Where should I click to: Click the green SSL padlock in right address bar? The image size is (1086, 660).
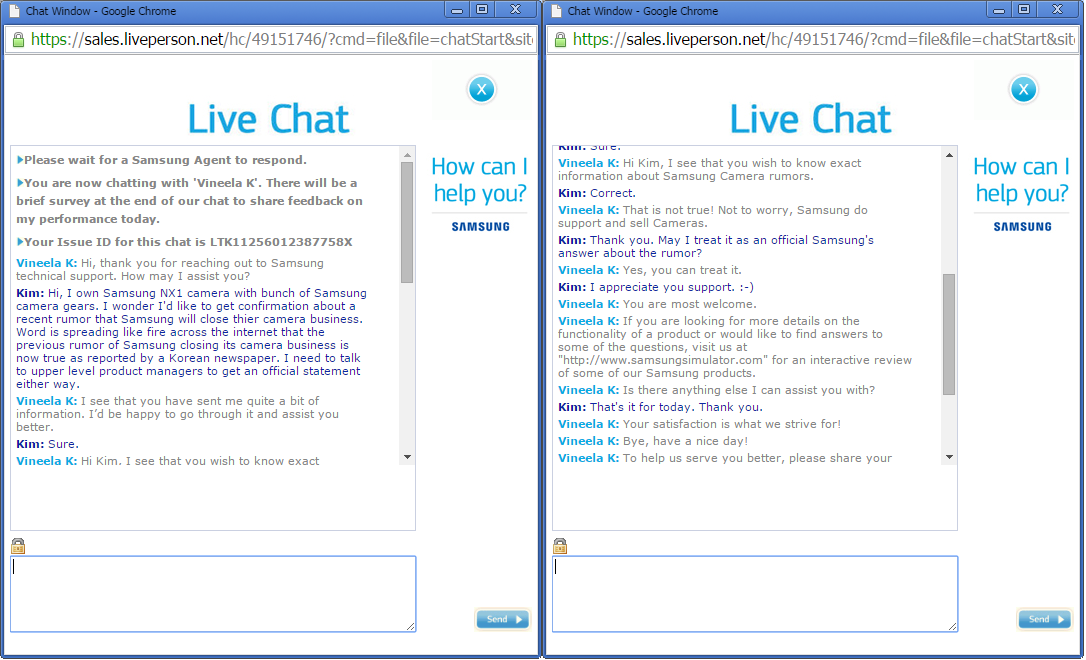[560, 40]
